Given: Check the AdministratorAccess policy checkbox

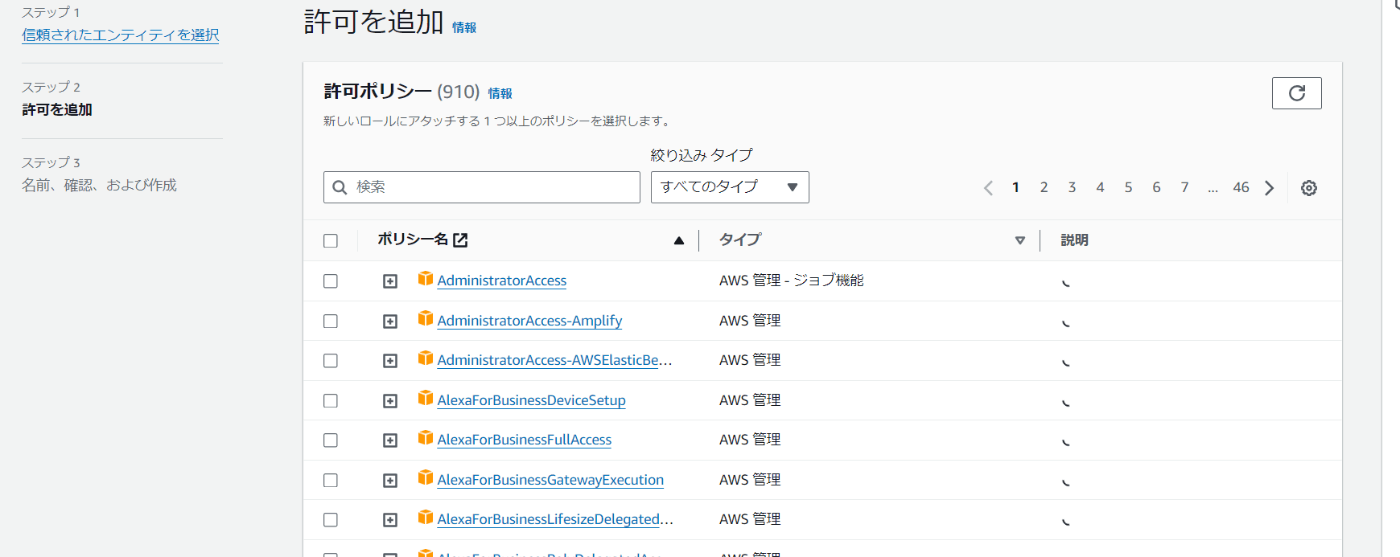Looking at the screenshot, I should (331, 281).
